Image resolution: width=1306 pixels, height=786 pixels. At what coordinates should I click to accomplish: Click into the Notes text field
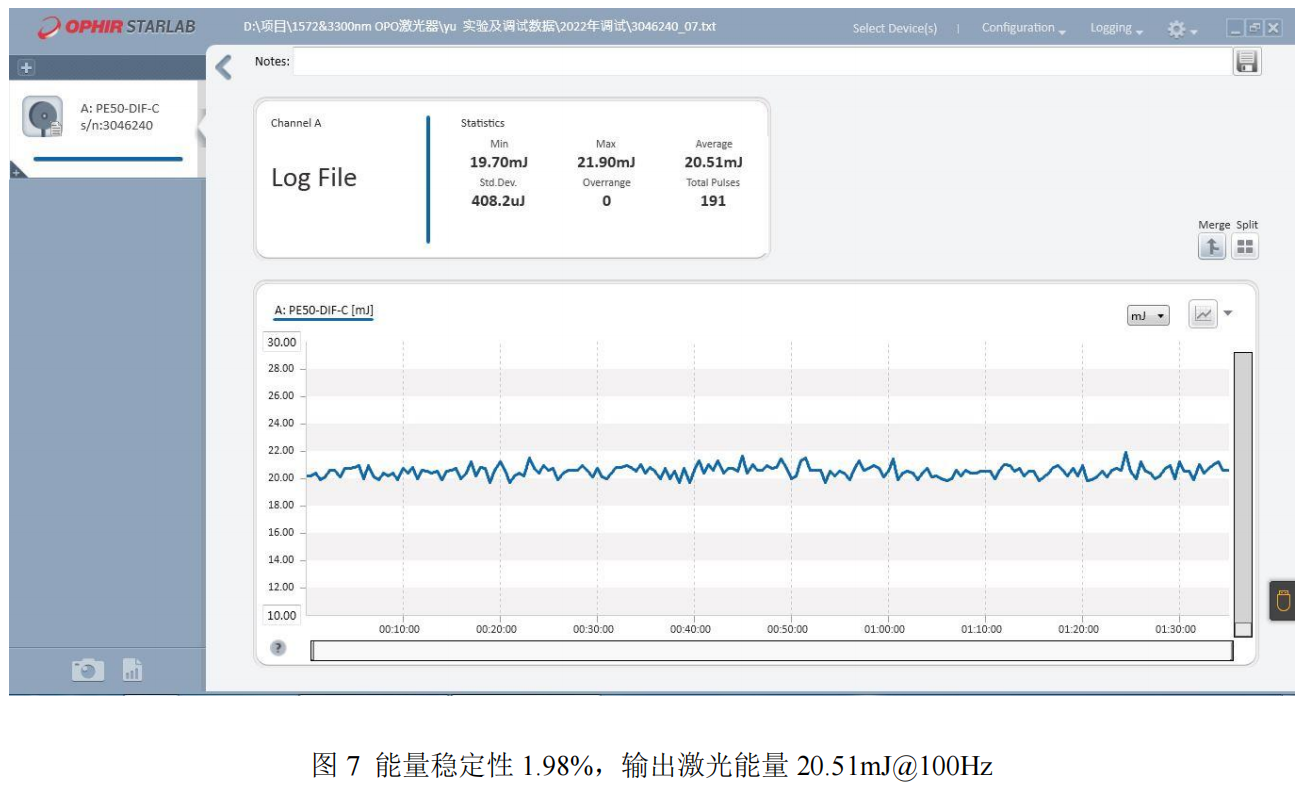coord(760,62)
